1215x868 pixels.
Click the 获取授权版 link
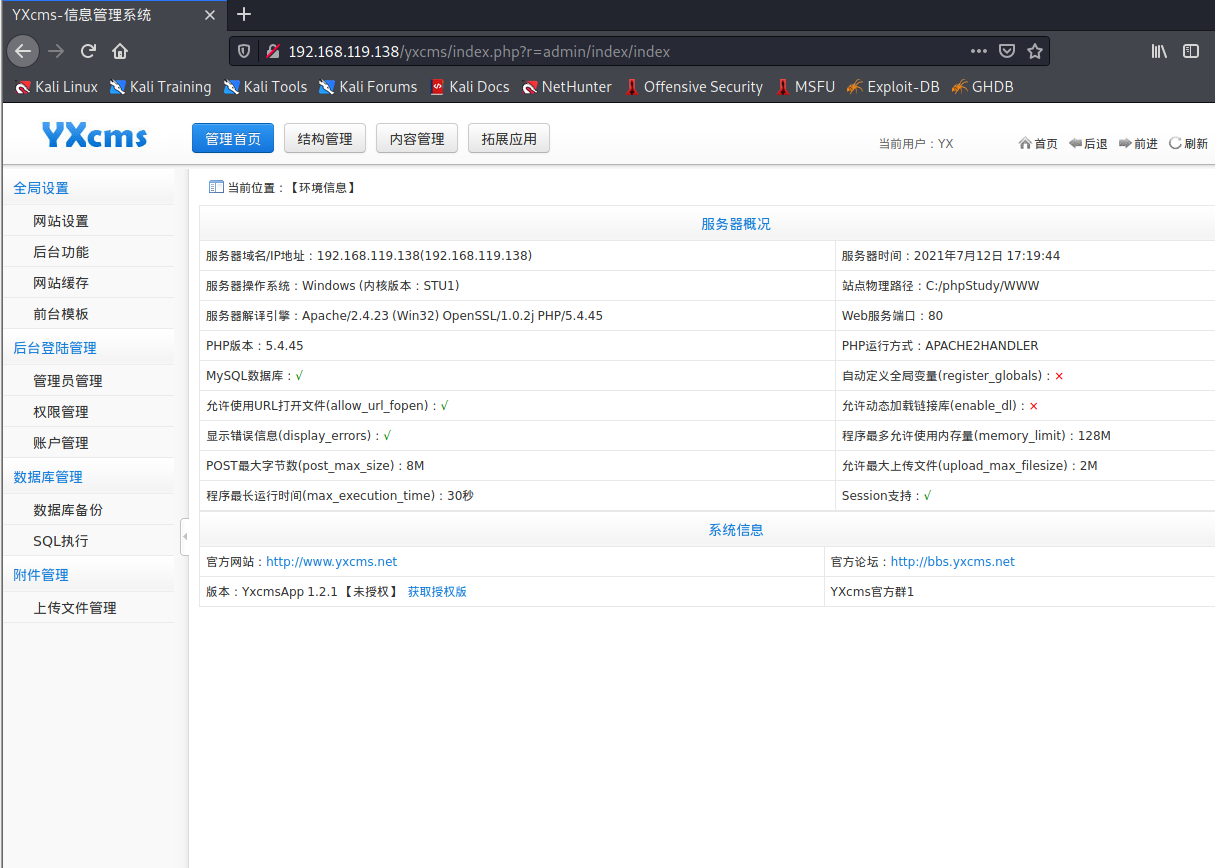point(437,592)
